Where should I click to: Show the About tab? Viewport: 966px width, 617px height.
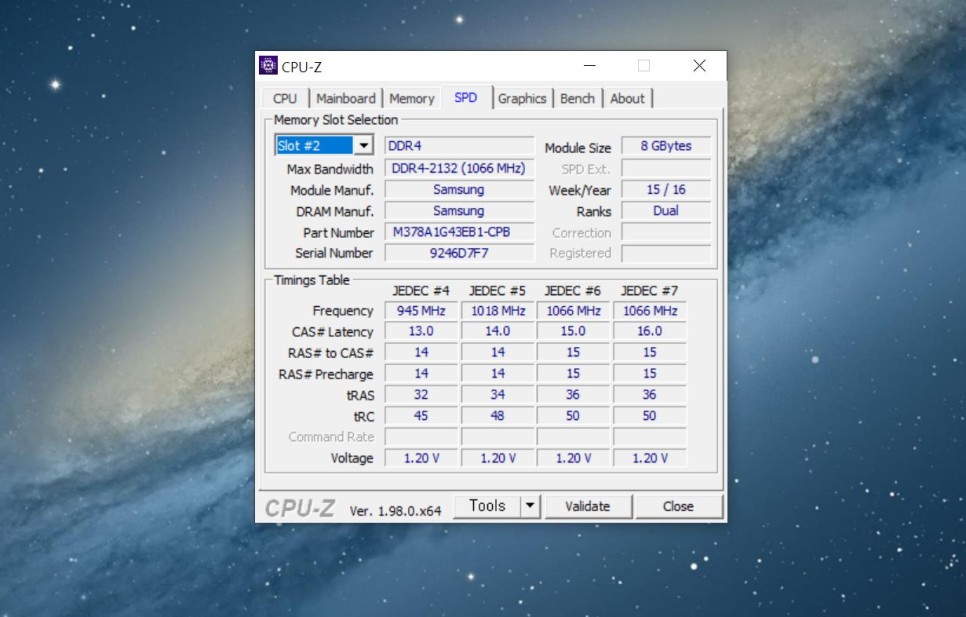[627, 99]
